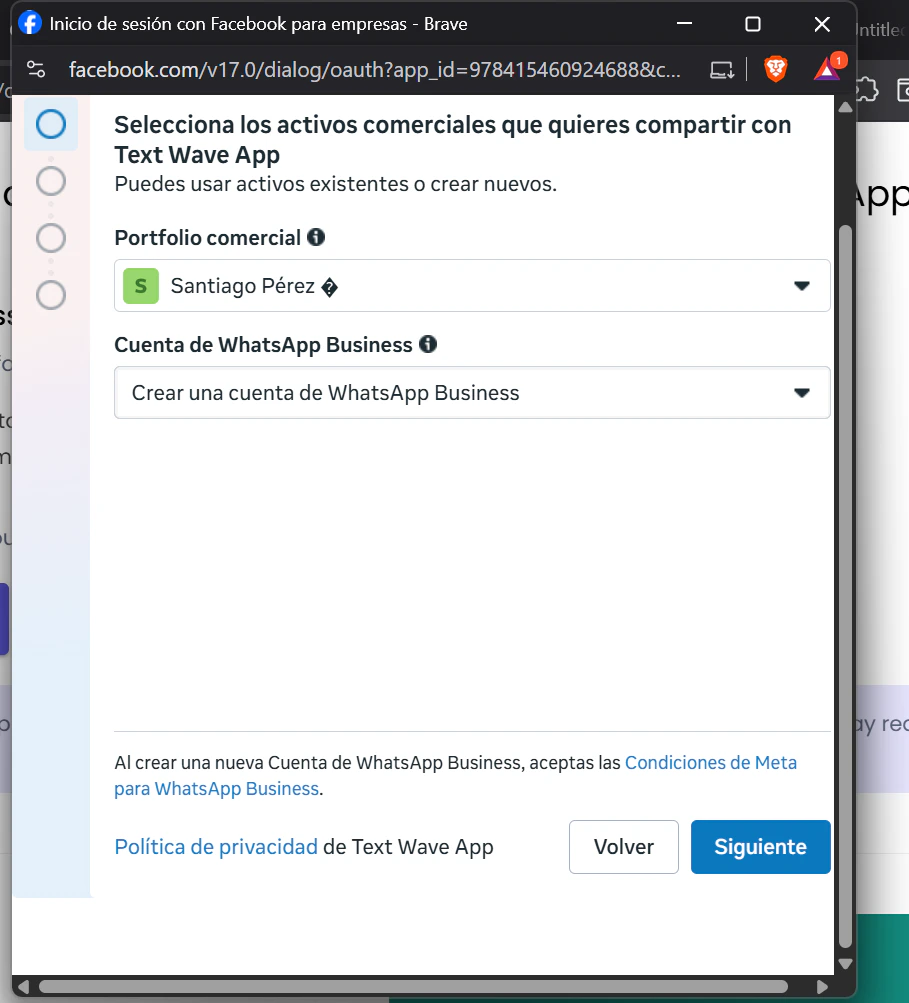Click the Volver button

624,847
